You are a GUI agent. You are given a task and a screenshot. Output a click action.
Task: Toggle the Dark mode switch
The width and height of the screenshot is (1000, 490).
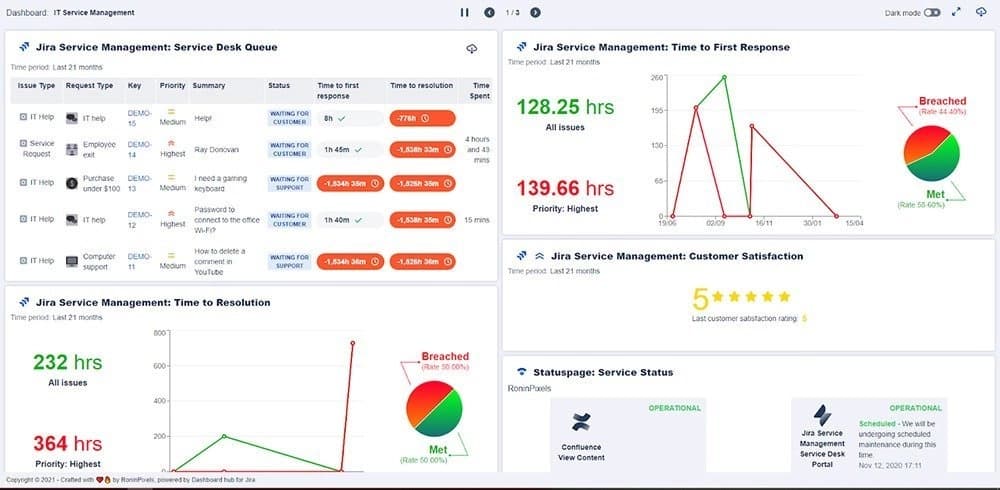pyautogui.click(x=932, y=12)
